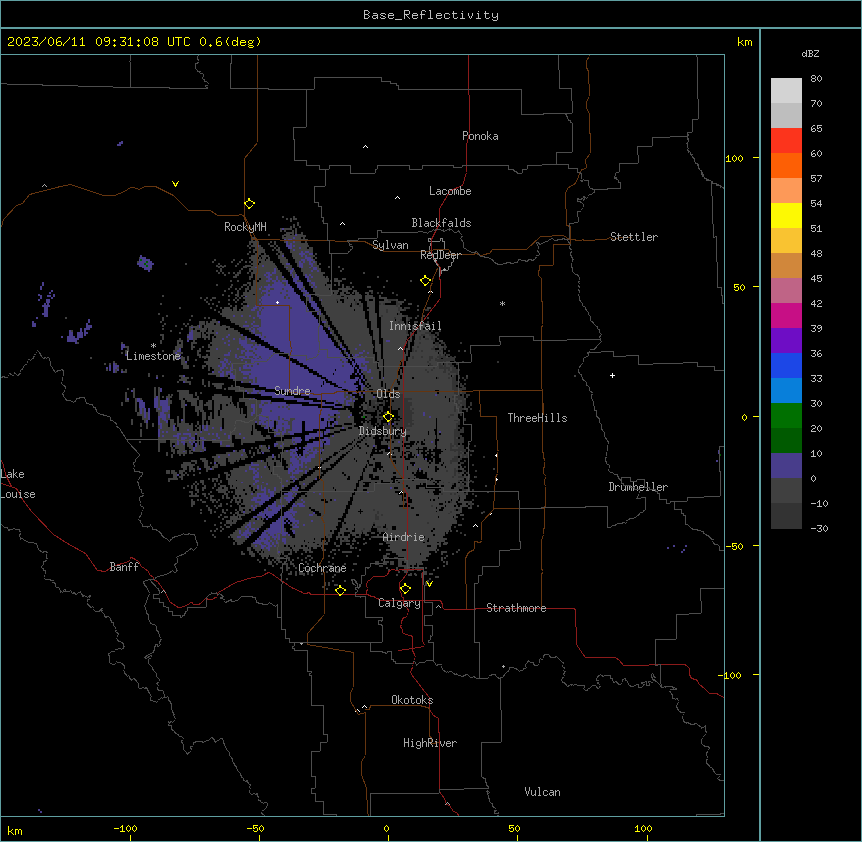The image size is (862, 842).
Task: Click the Airdrie city label
Action: click(x=404, y=537)
